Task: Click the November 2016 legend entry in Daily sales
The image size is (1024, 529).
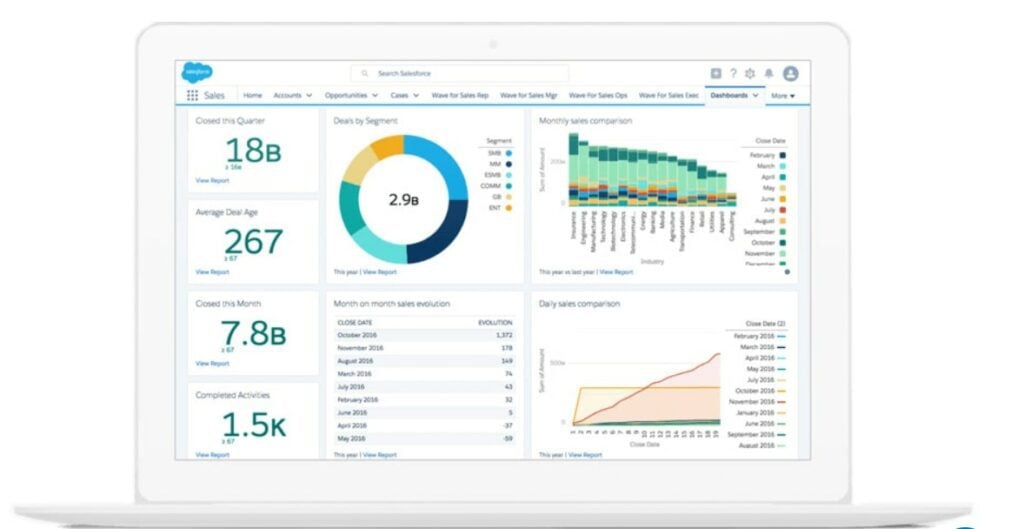Action: (758, 402)
